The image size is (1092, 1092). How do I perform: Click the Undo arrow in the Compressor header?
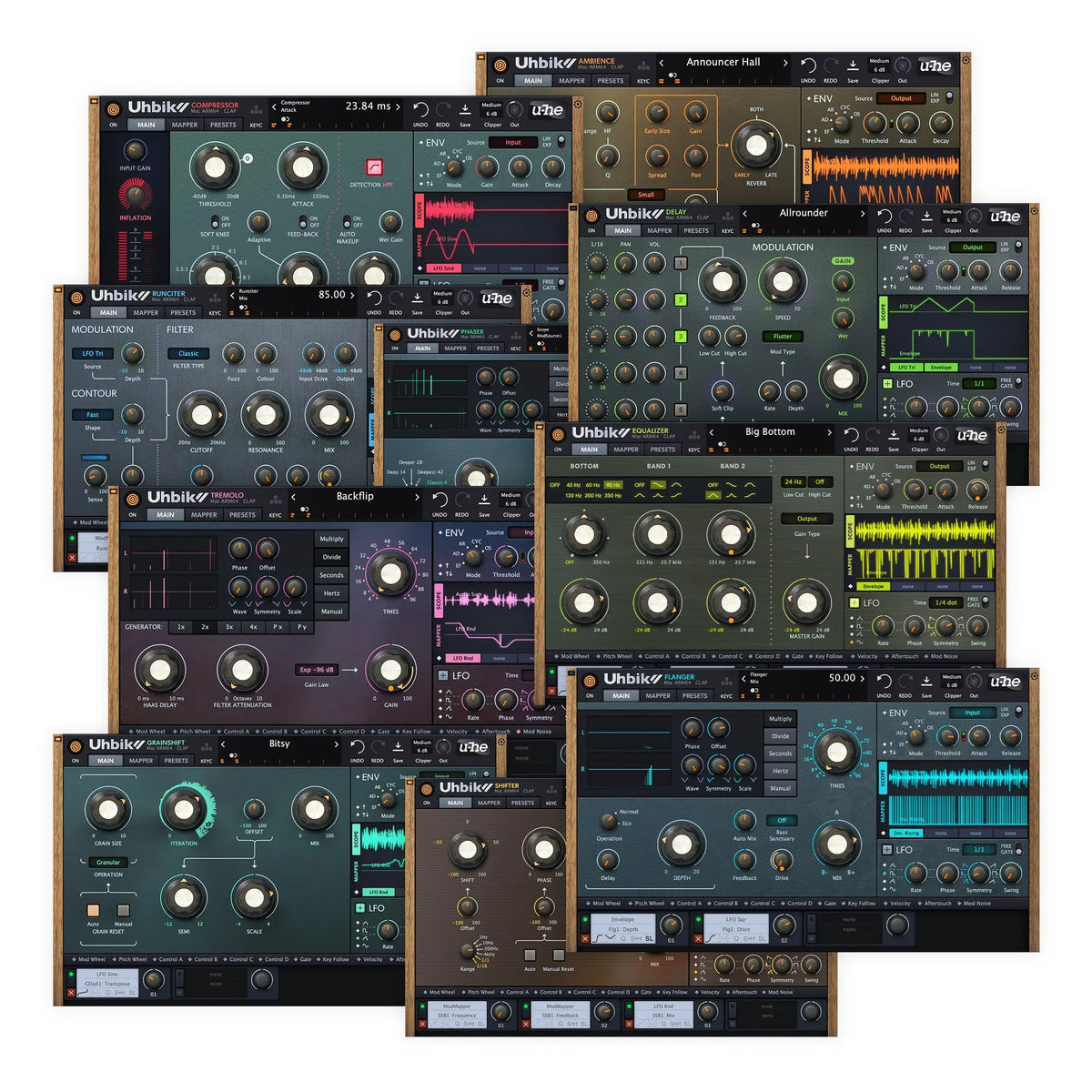(x=421, y=109)
